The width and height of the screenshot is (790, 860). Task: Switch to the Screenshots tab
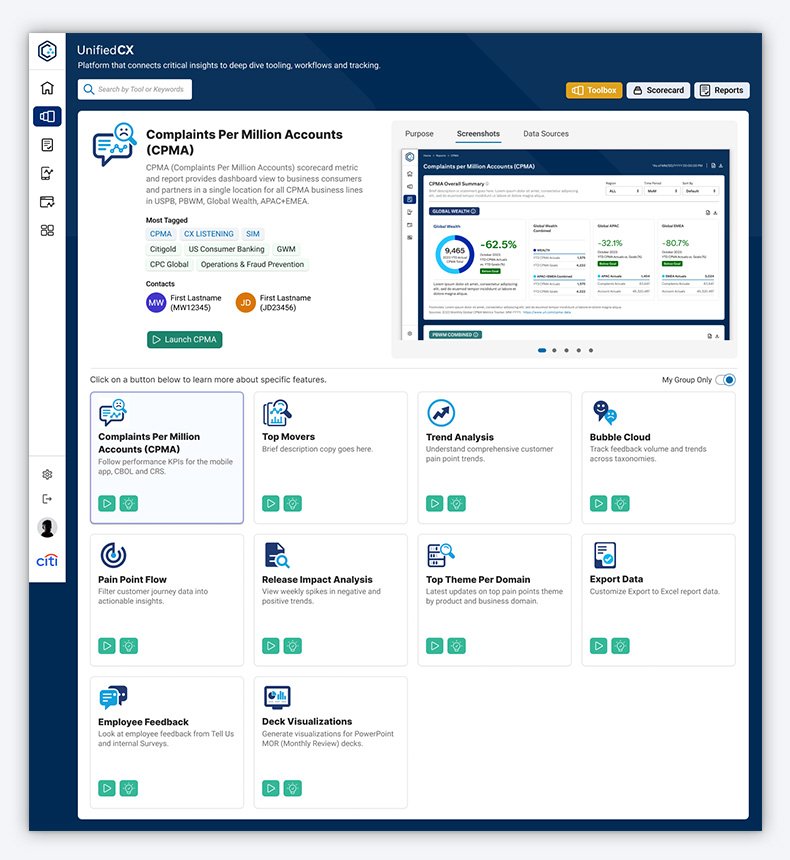click(x=478, y=133)
